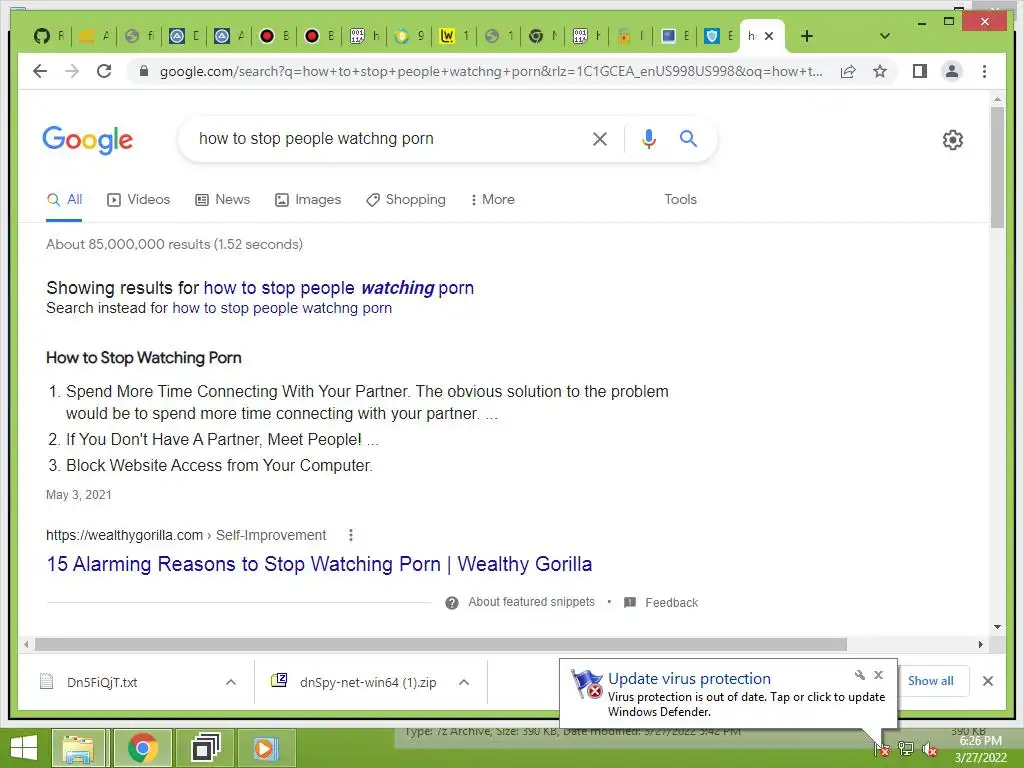Go forward one page
The width and height of the screenshot is (1024, 768).
(x=72, y=71)
